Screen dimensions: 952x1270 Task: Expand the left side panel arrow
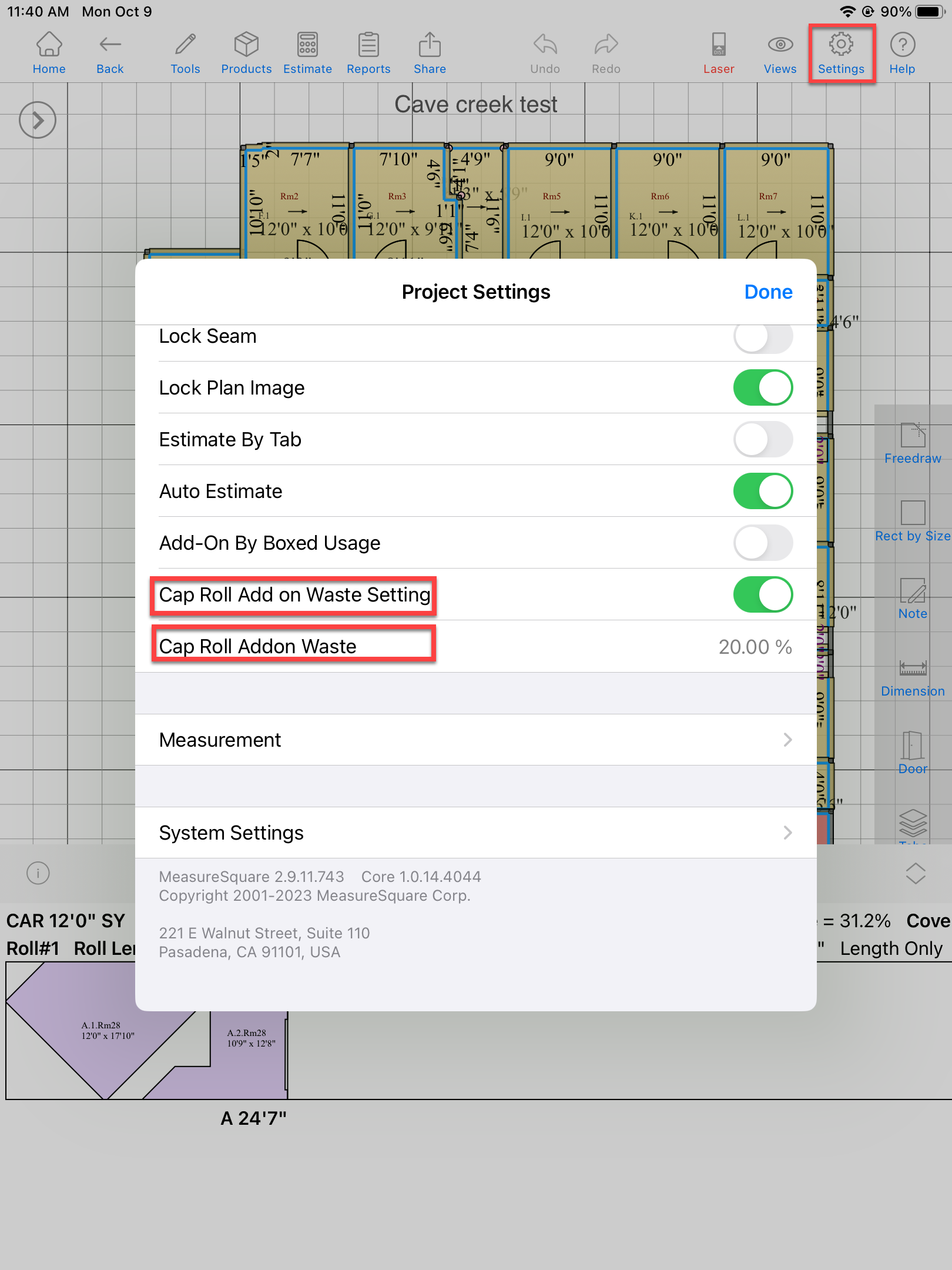(x=37, y=121)
